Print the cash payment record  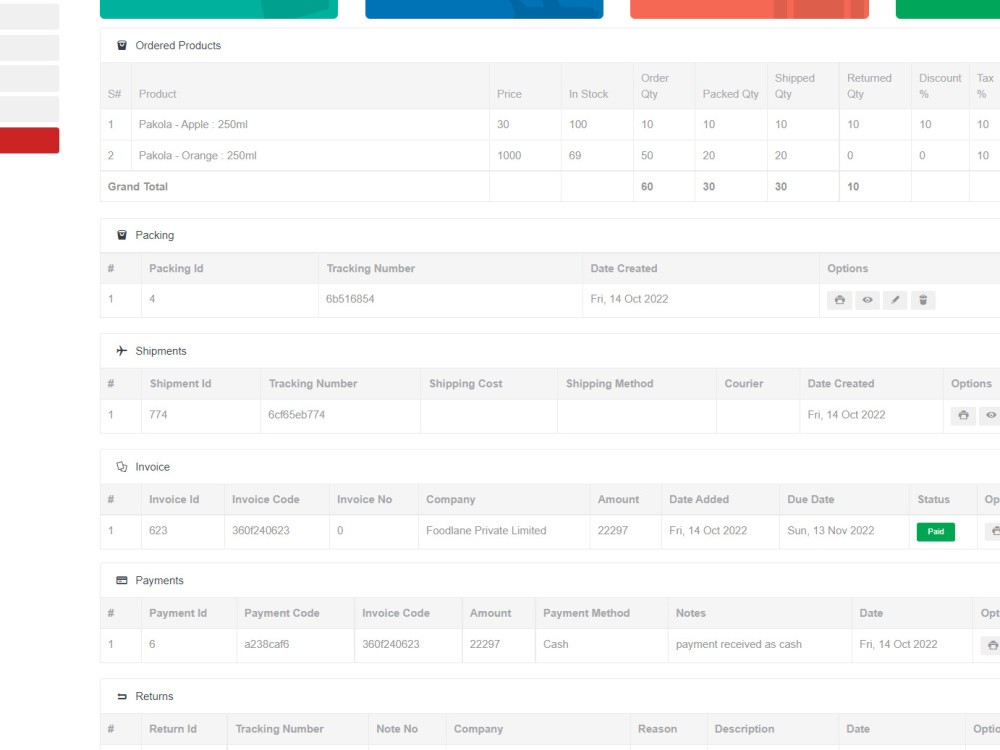[993, 645]
